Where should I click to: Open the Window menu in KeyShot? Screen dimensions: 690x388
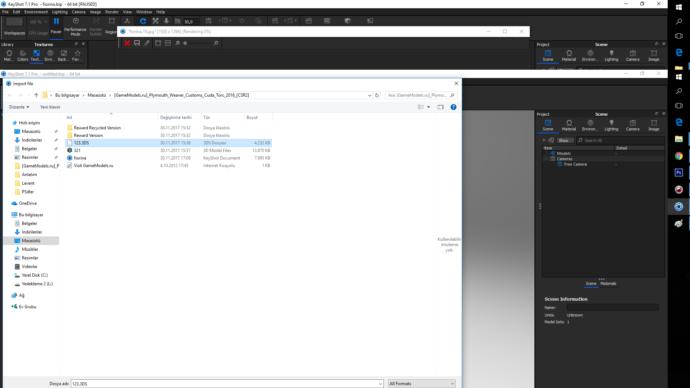[144, 12]
